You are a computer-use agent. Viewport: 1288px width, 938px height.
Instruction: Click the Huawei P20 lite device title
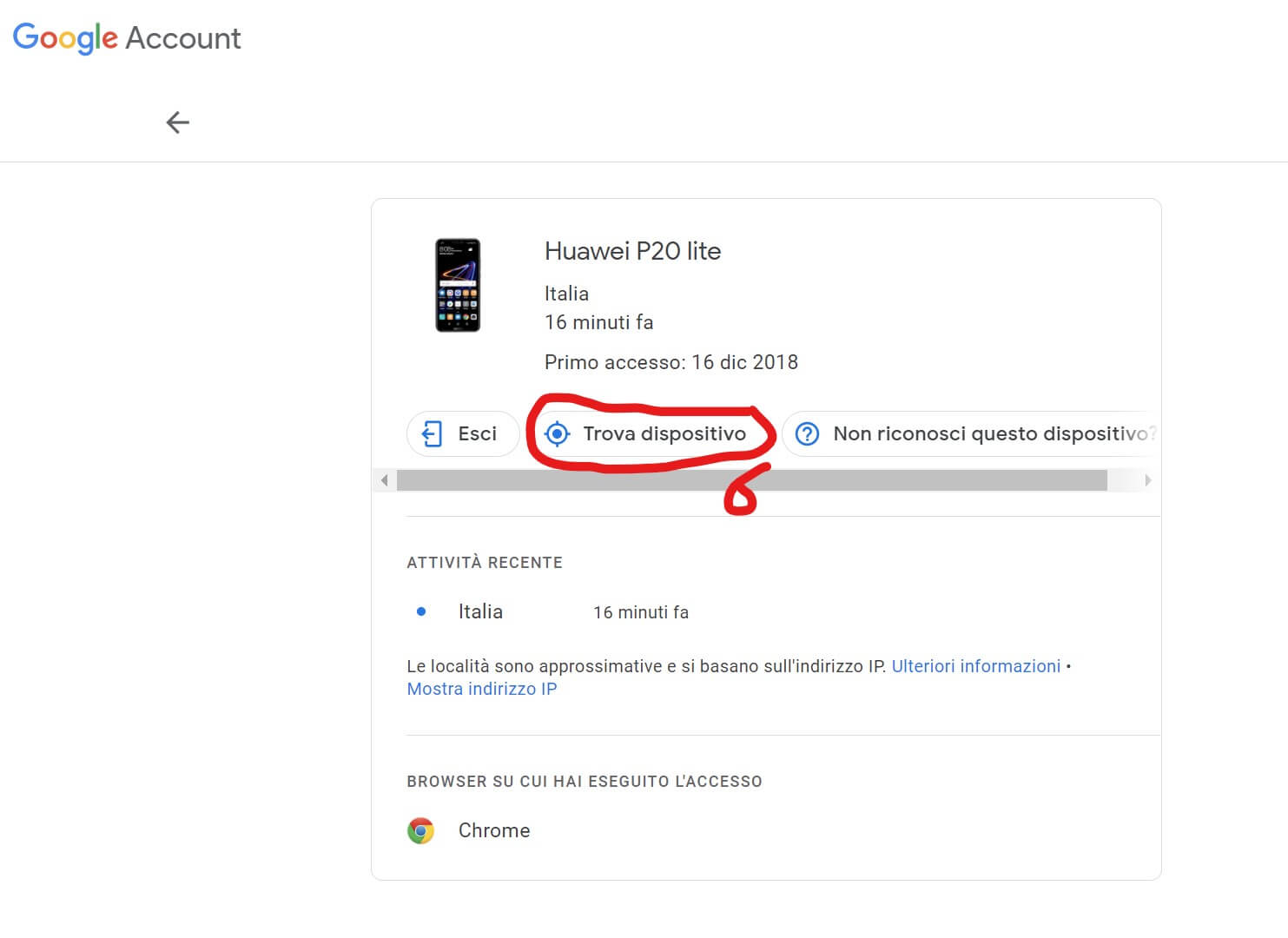coord(632,251)
